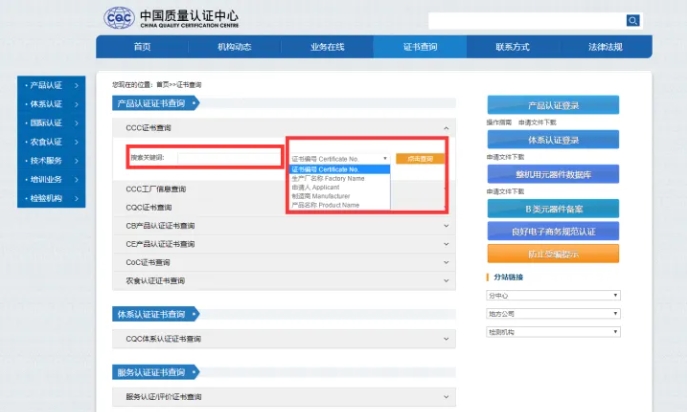This screenshot has width=687, height=412.
Task: Collapse the CCC证书查询 section chevron
Action: coord(446,128)
